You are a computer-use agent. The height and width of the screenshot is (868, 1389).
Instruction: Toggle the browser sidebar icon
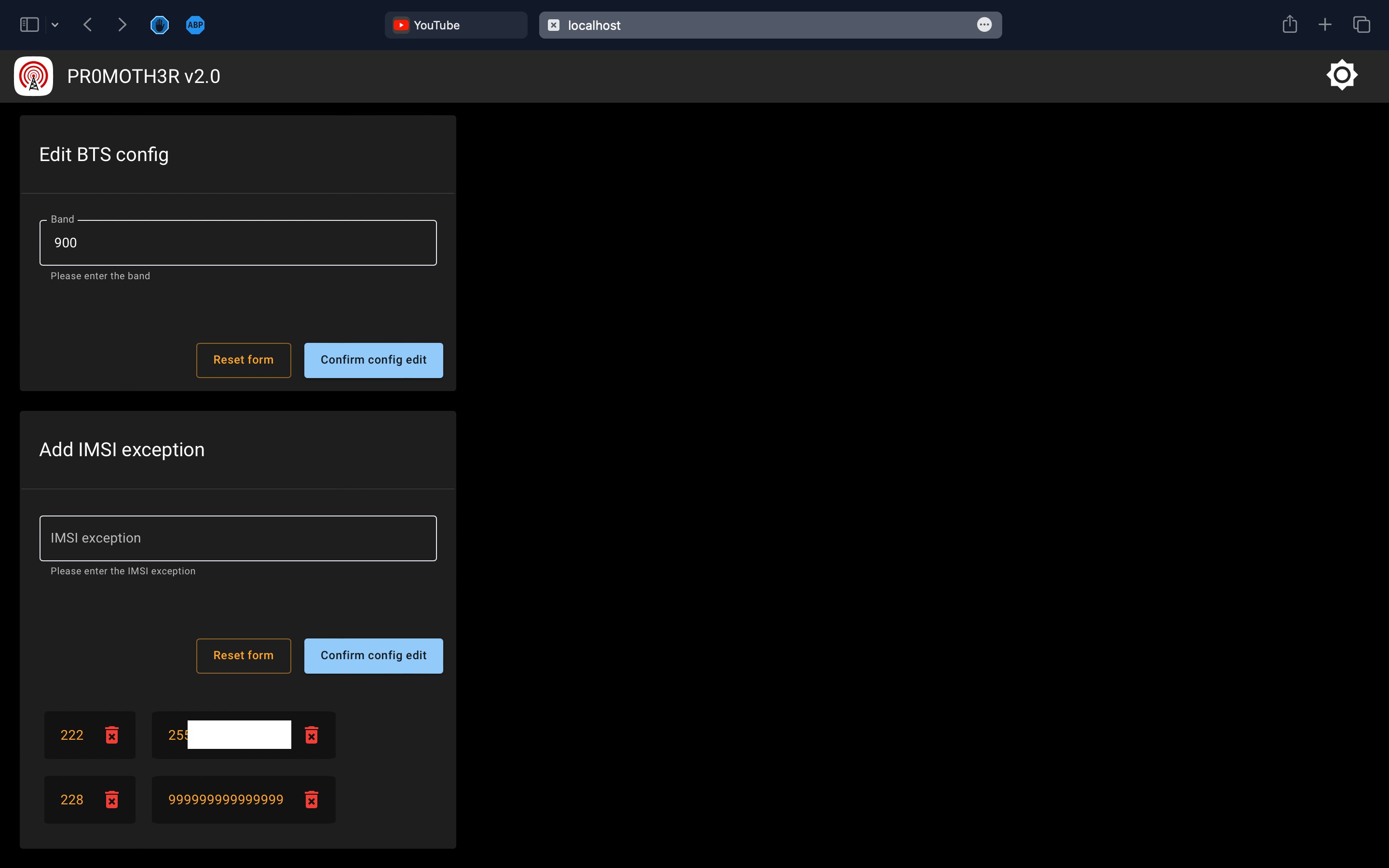click(x=29, y=25)
